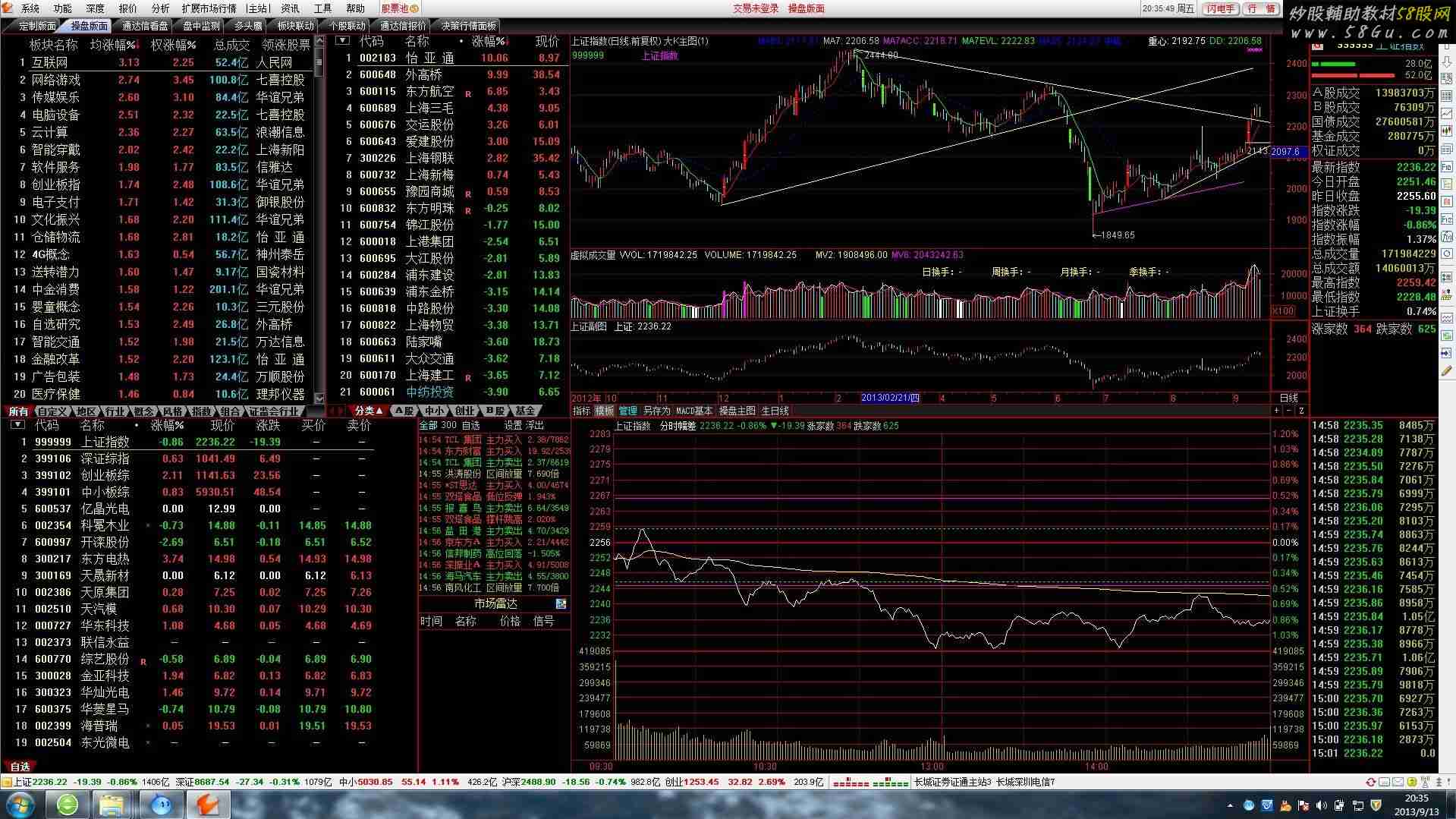Open the 系统 menu
The height and width of the screenshot is (819, 1456).
pos(30,8)
